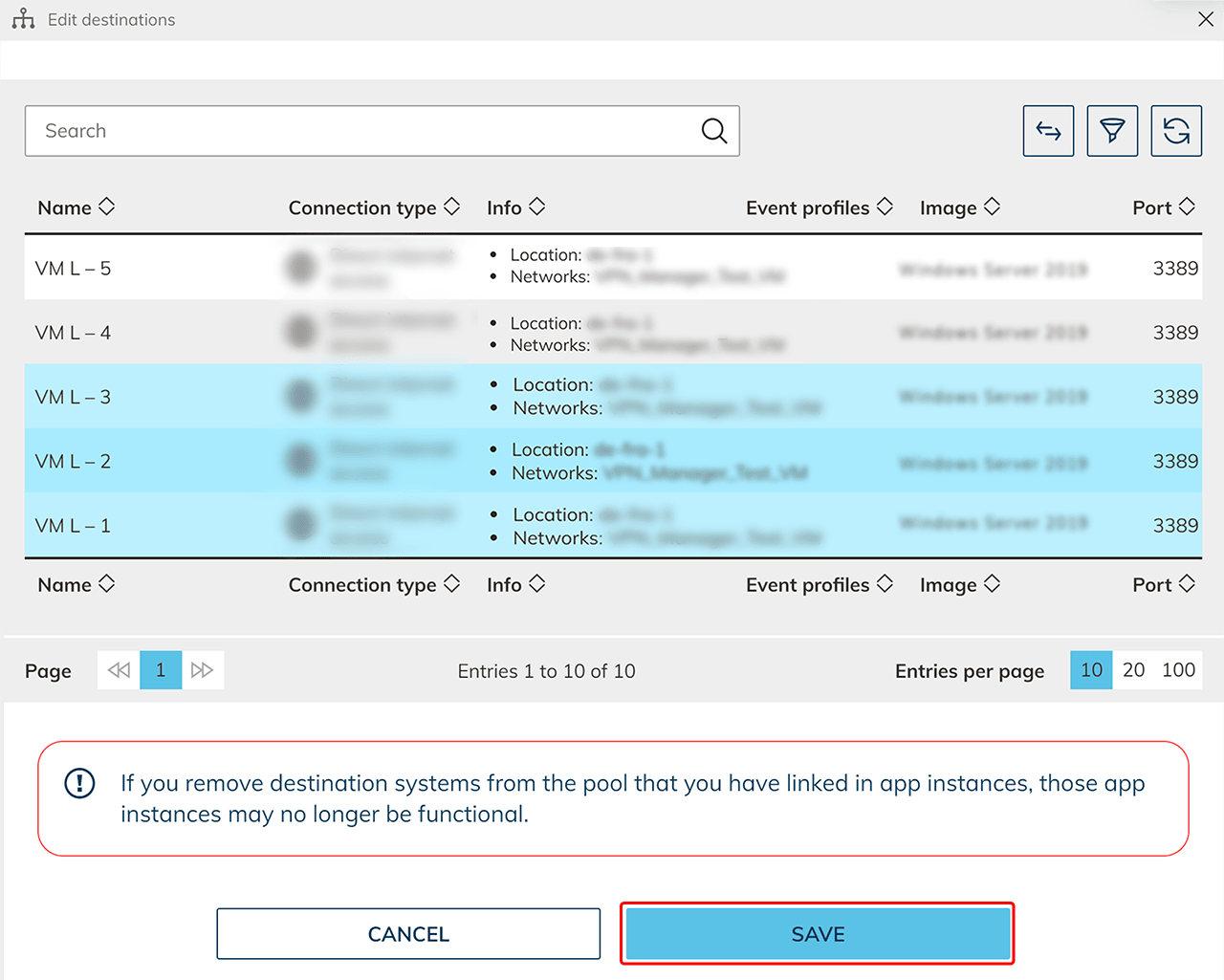This screenshot has width=1224, height=980.
Task: Show 100 entries per page
Action: [1178, 670]
